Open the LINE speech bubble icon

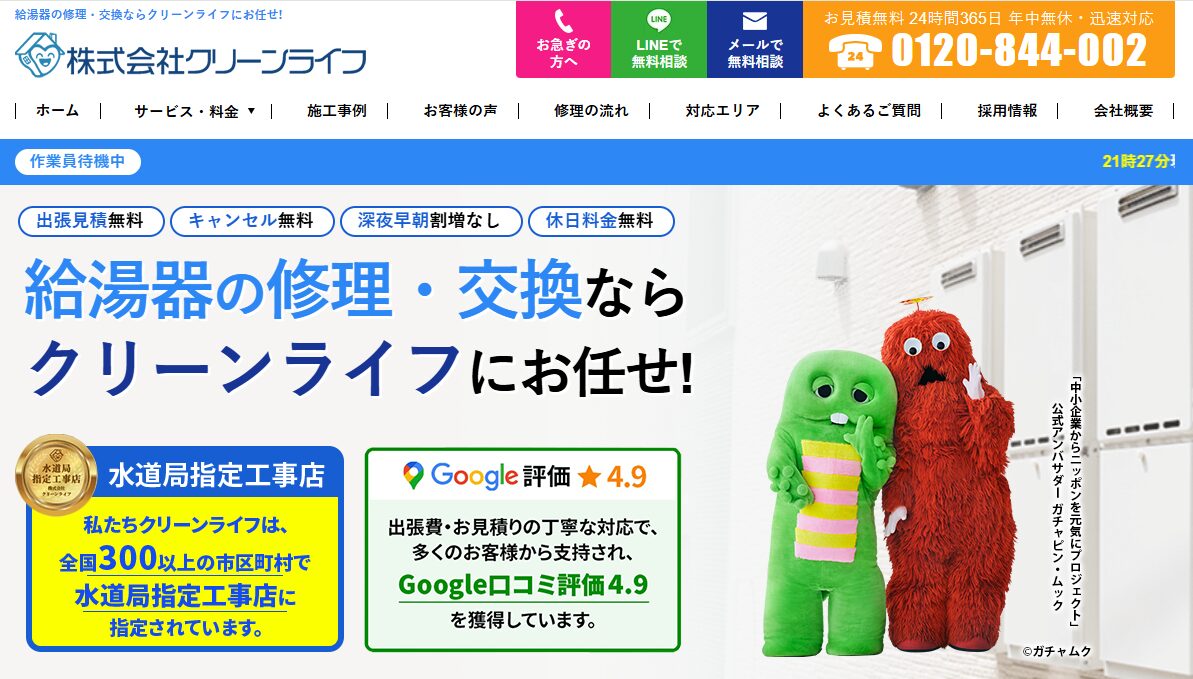[x=659, y=20]
